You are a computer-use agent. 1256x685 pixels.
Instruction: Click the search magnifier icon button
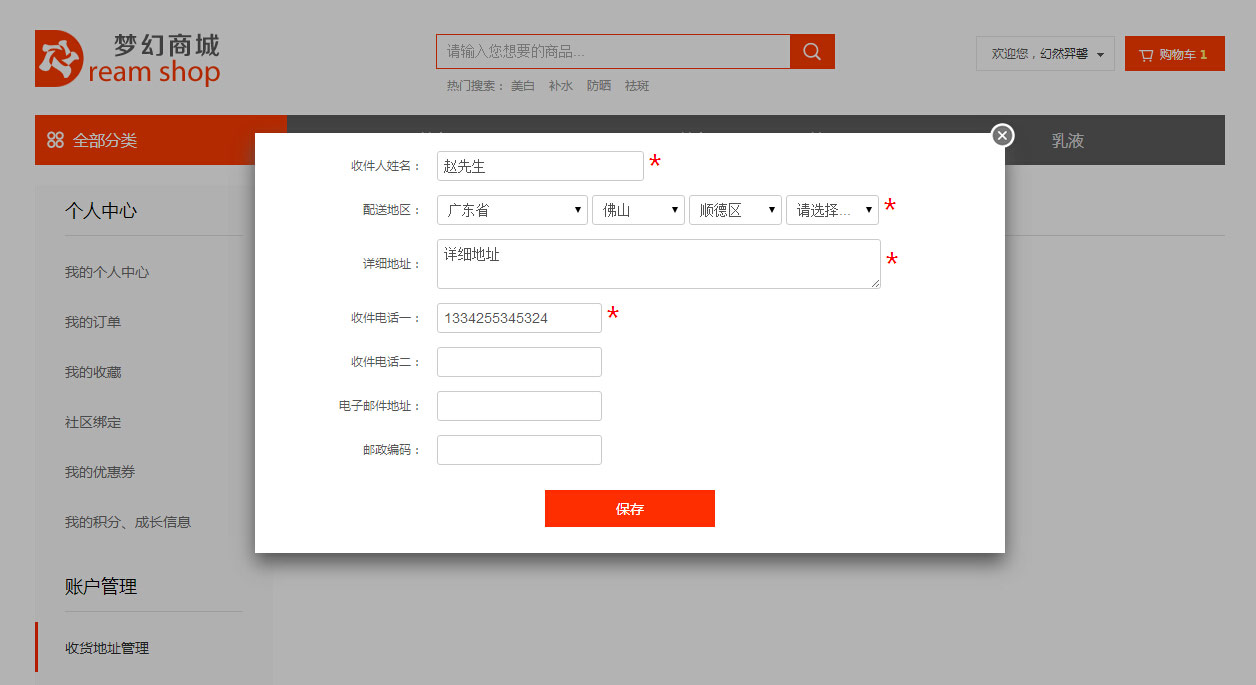tap(812, 52)
